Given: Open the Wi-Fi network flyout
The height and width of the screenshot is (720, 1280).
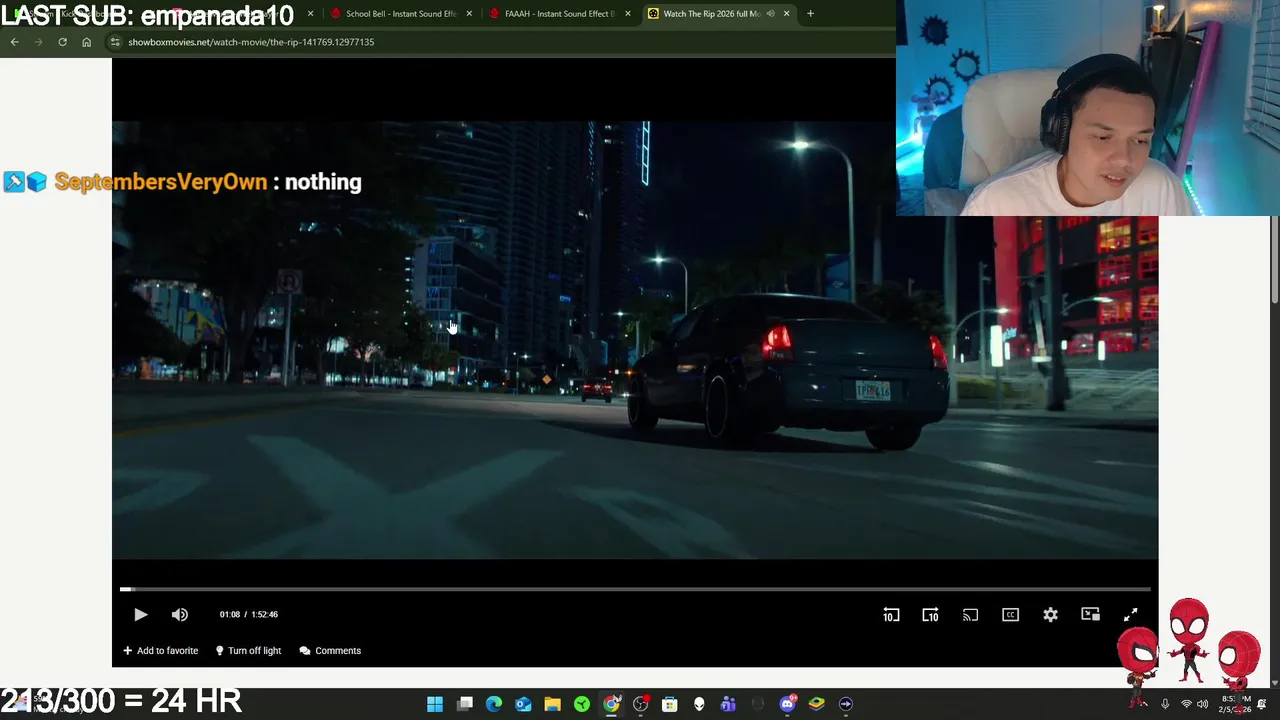Looking at the screenshot, I should [1186, 704].
